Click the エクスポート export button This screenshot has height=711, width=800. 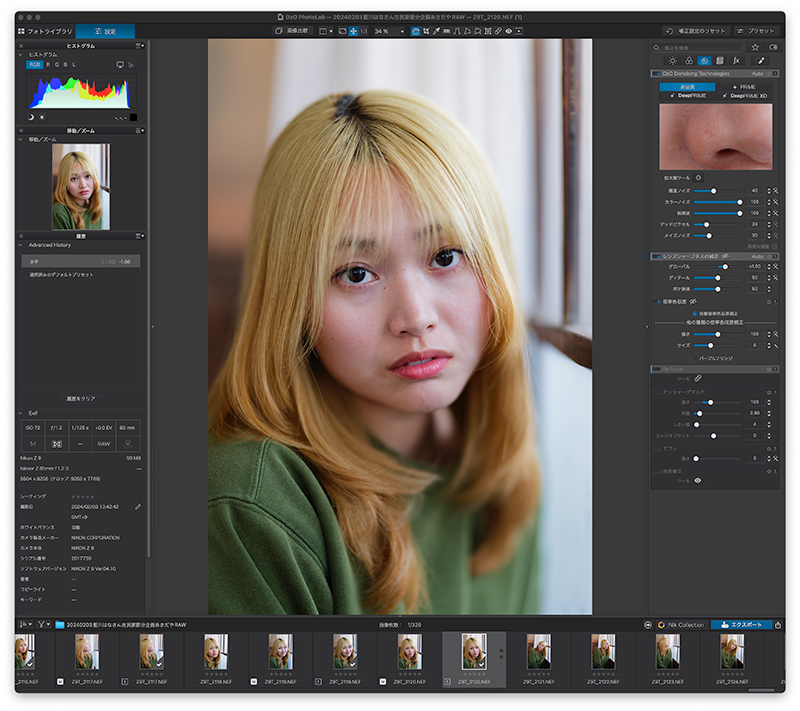(x=741, y=625)
